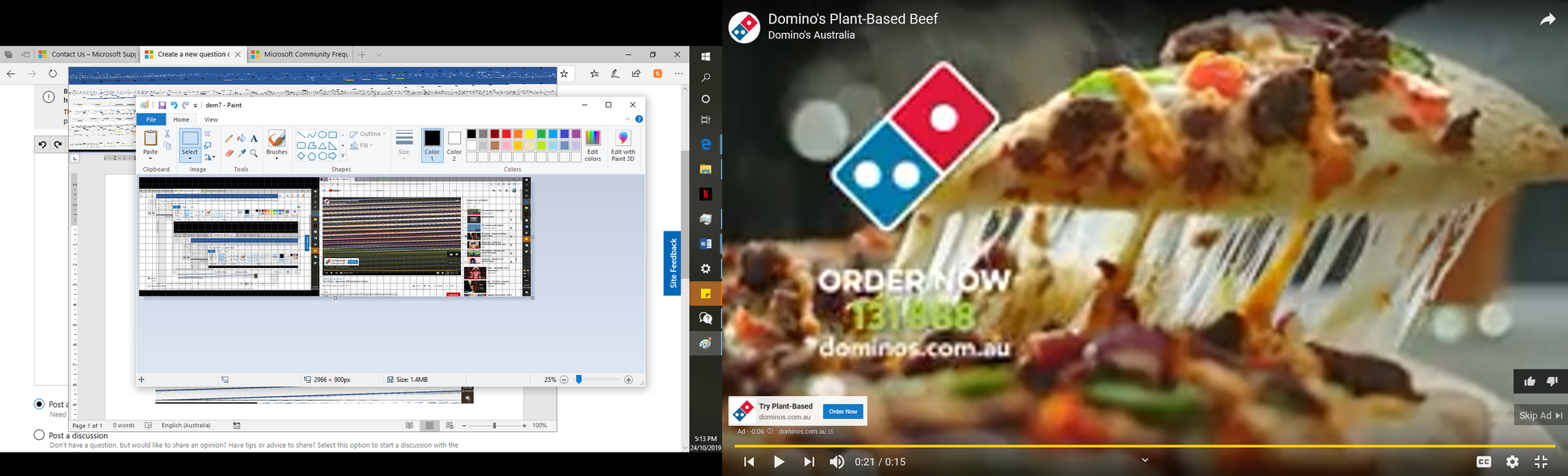
Task: Click the Zoom in plus button in Paint
Action: [x=628, y=380]
